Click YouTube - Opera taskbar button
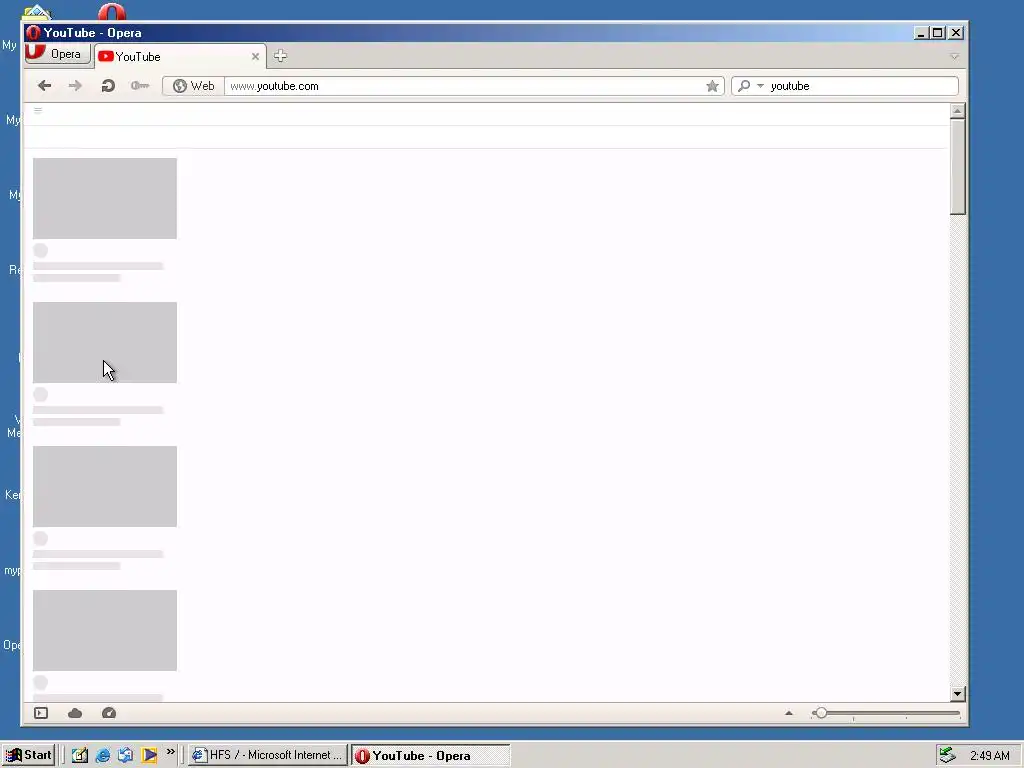The height and width of the screenshot is (768, 1024). pyautogui.click(x=430, y=756)
